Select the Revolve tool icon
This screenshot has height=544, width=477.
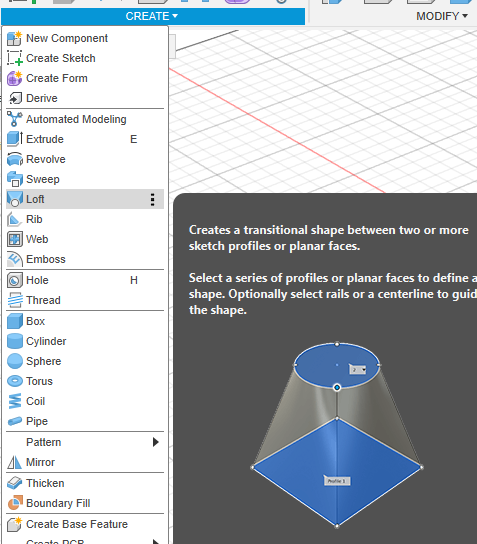pyautogui.click(x=15, y=159)
